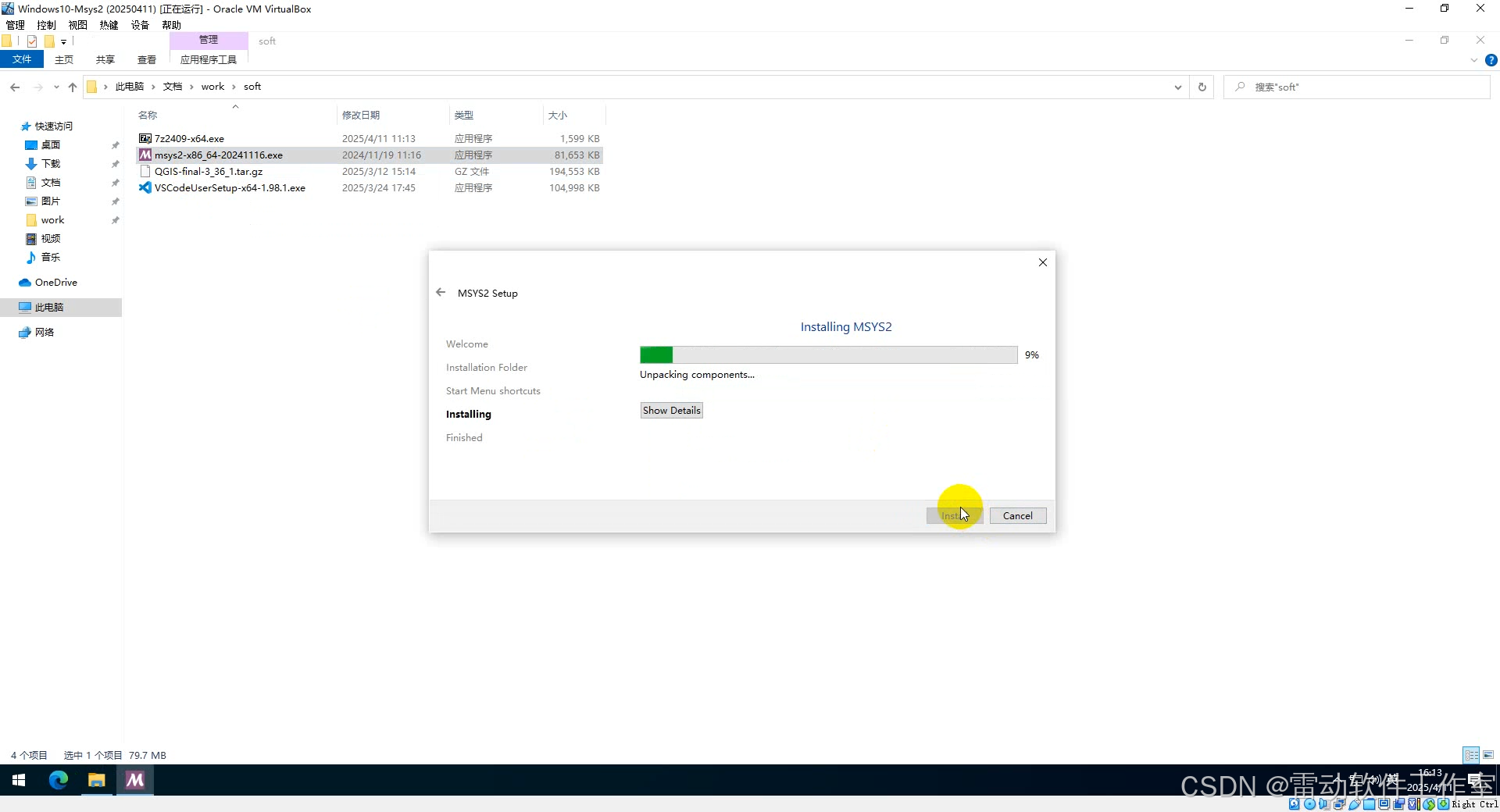The image size is (1500, 812).
Task: Click the Show Details button
Action: [x=671, y=411]
